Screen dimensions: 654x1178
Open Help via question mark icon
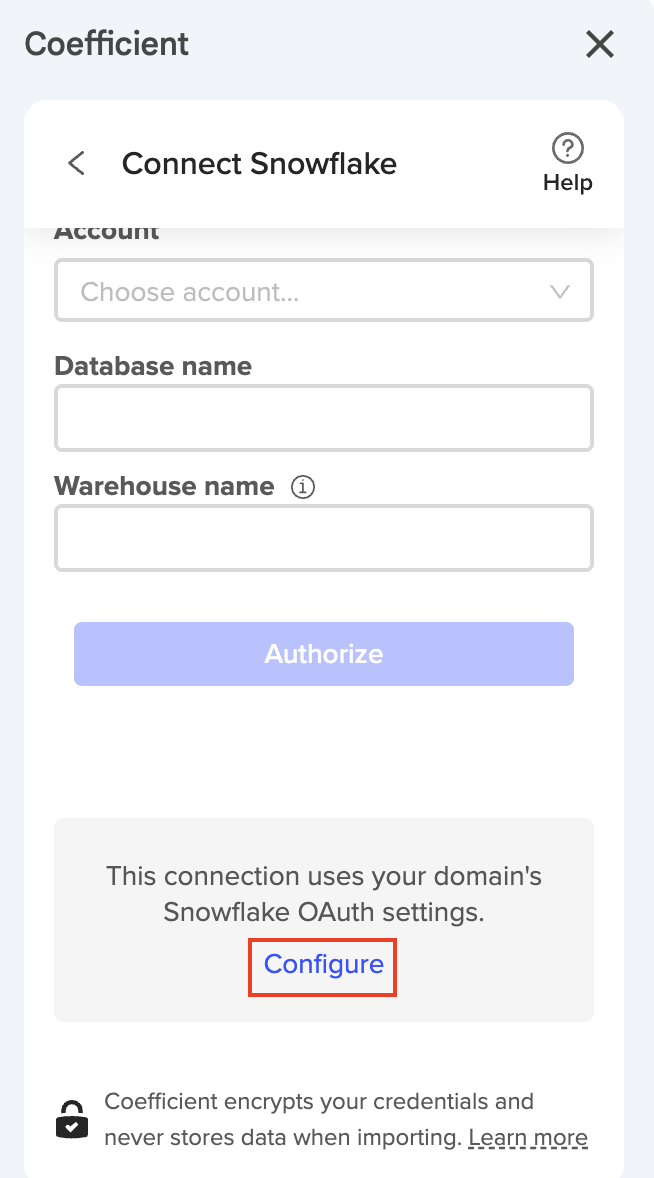point(568,149)
